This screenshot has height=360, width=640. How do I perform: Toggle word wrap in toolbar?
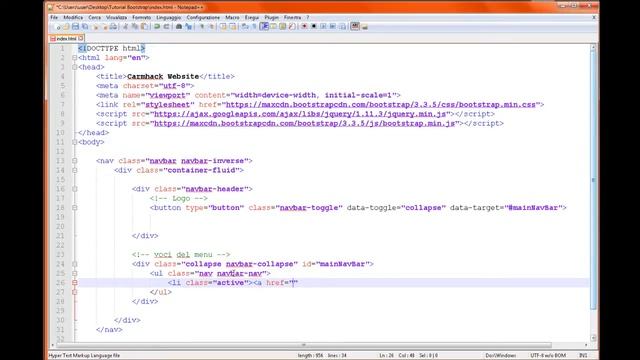pyautogui.click(x=245, y=27)
